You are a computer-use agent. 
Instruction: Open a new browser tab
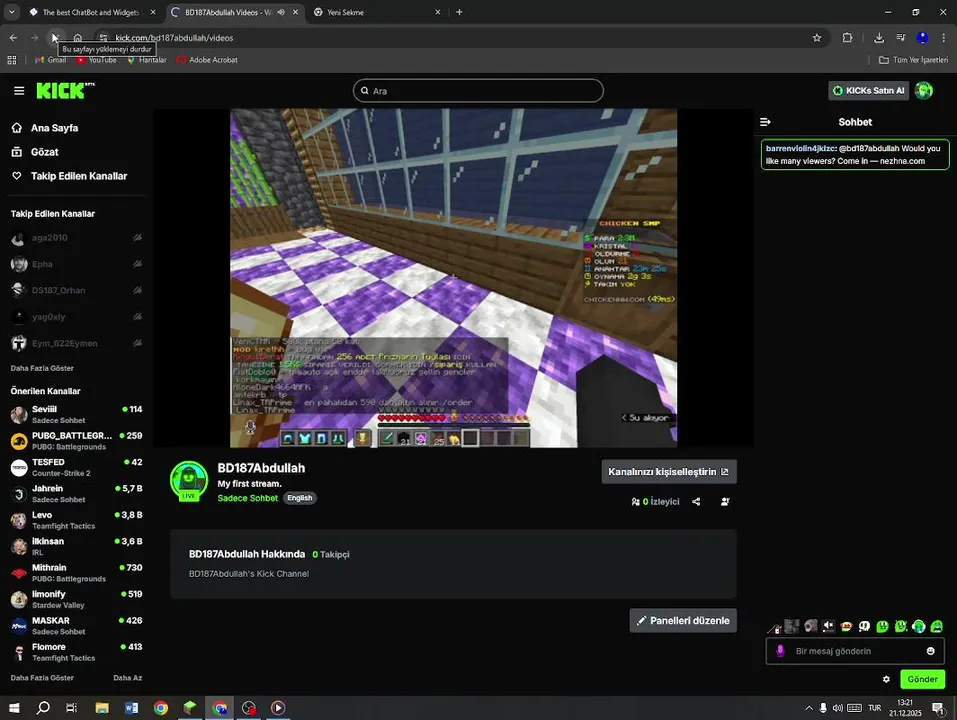pos(459,12)
